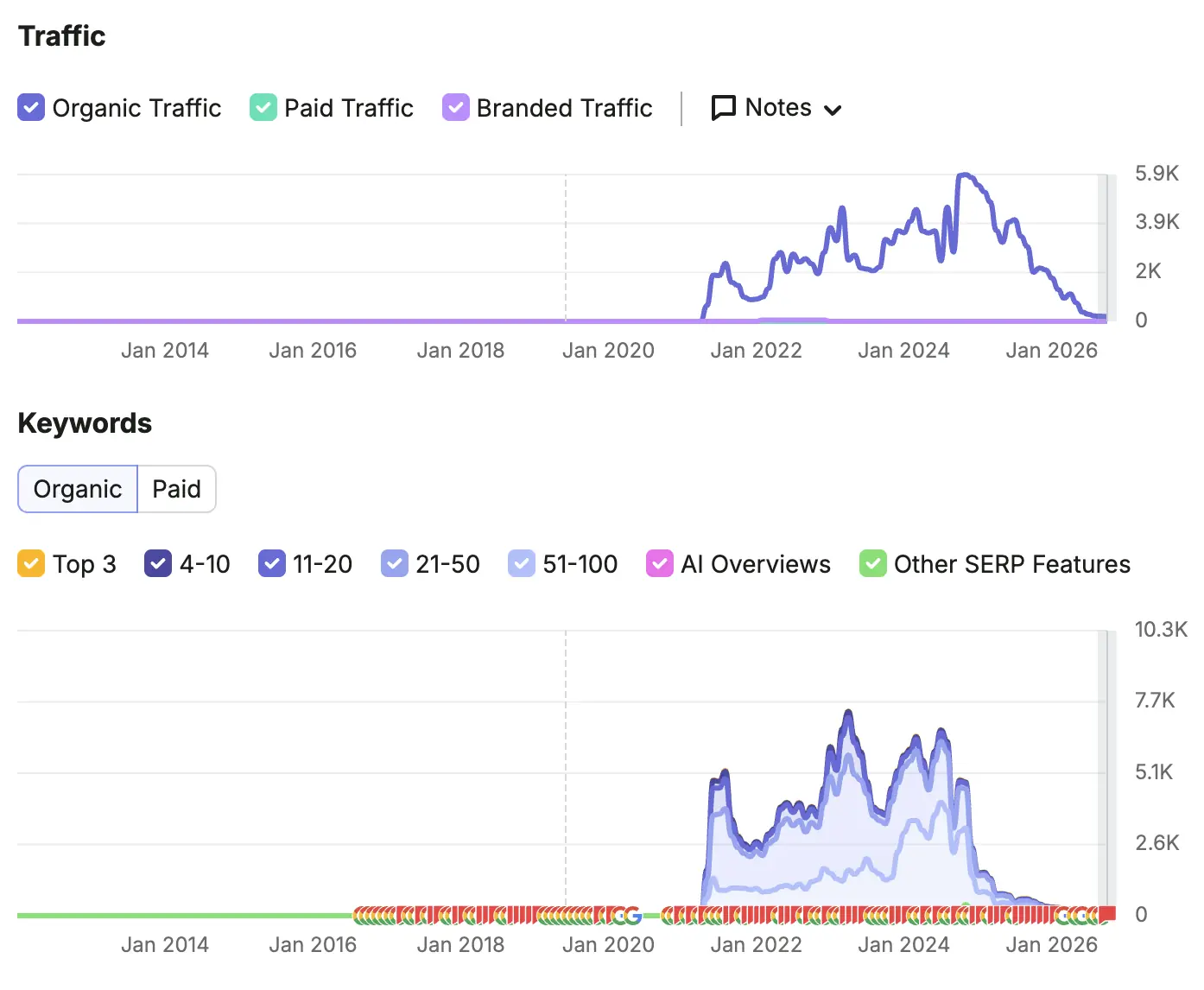The height and width of the screenshot is (990, 1204).
Task: Disable the Branded Traffic checkbox
Action: pyautogui.click(x=456, y=108)
